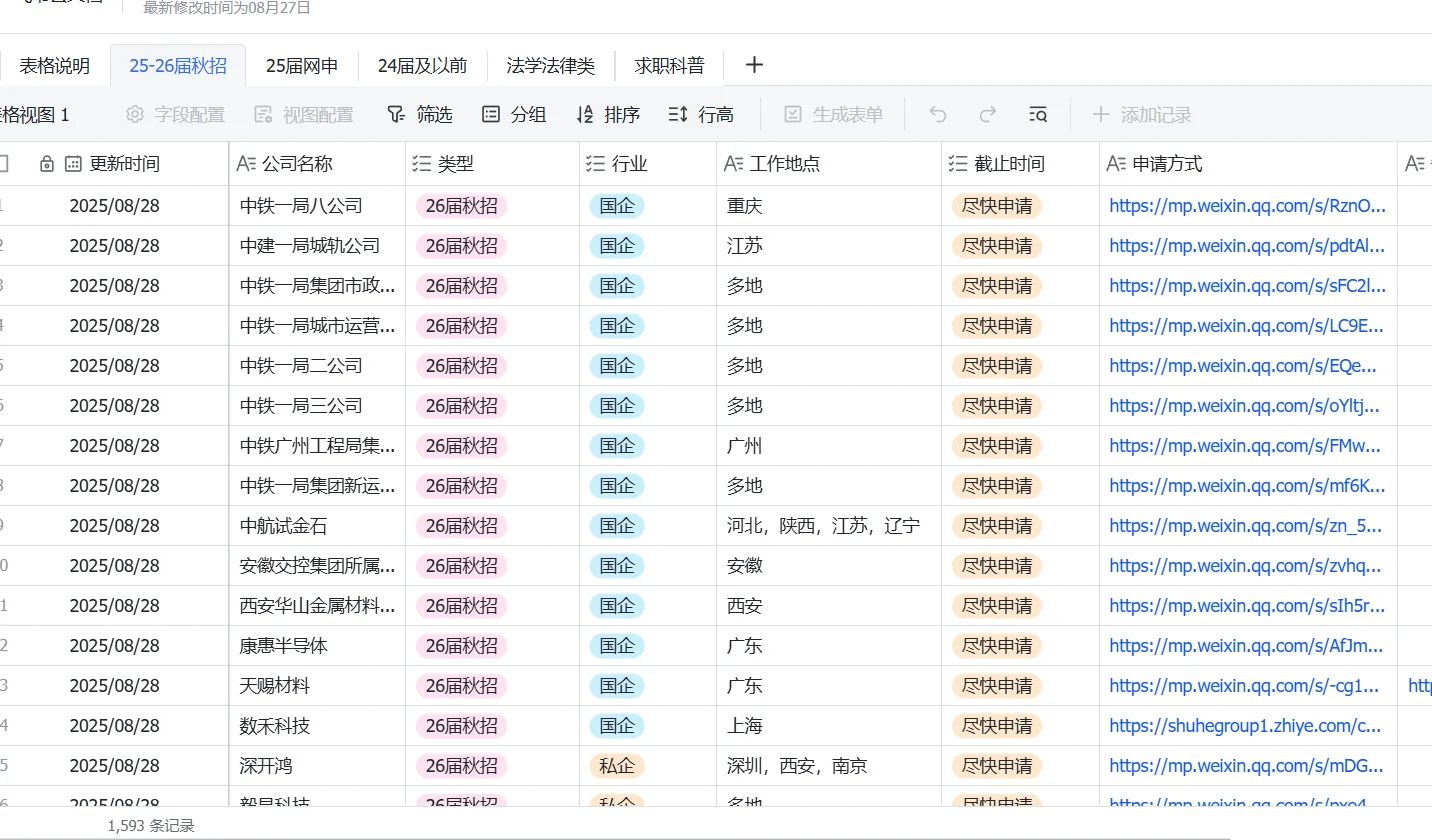Select the 天赐材料 company cell

coord(318,686)
